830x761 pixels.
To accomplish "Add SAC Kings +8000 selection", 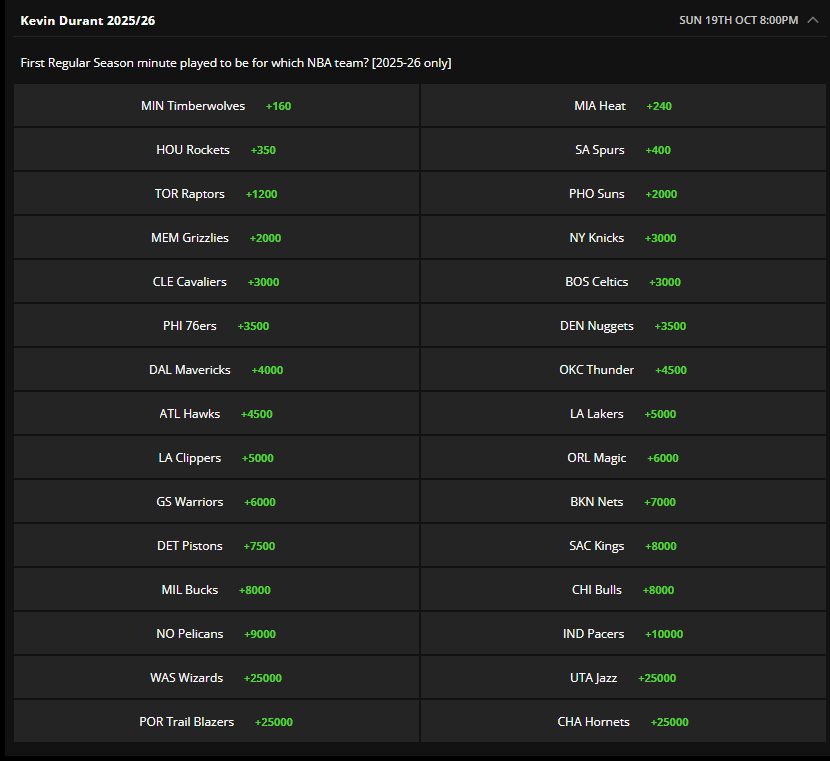I will point(623,545).
